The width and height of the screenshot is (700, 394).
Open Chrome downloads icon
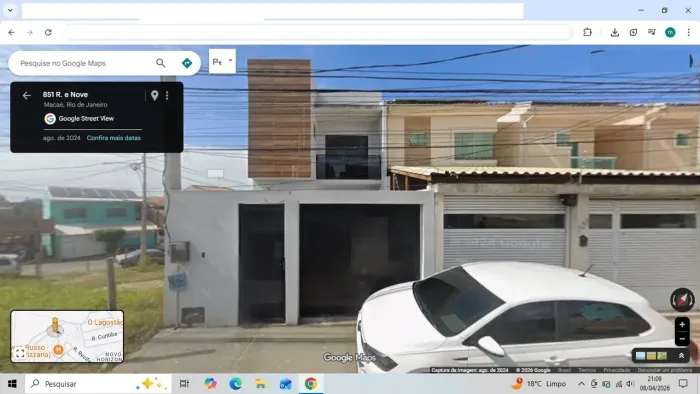tap(615, 32)
